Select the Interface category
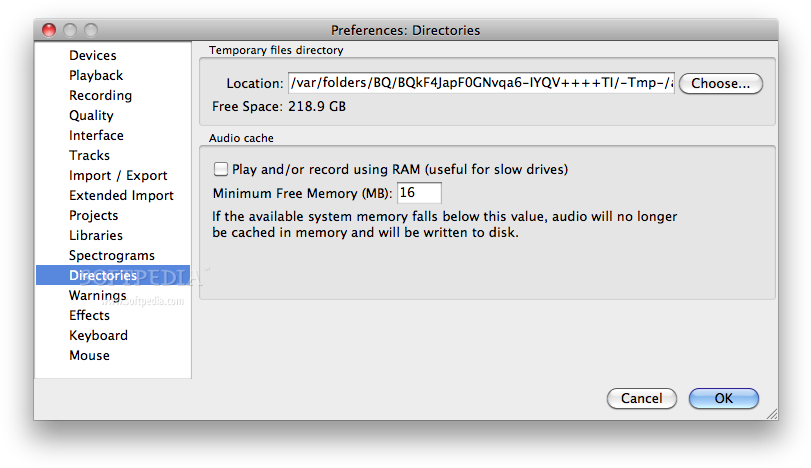 (x=96, y=135)
